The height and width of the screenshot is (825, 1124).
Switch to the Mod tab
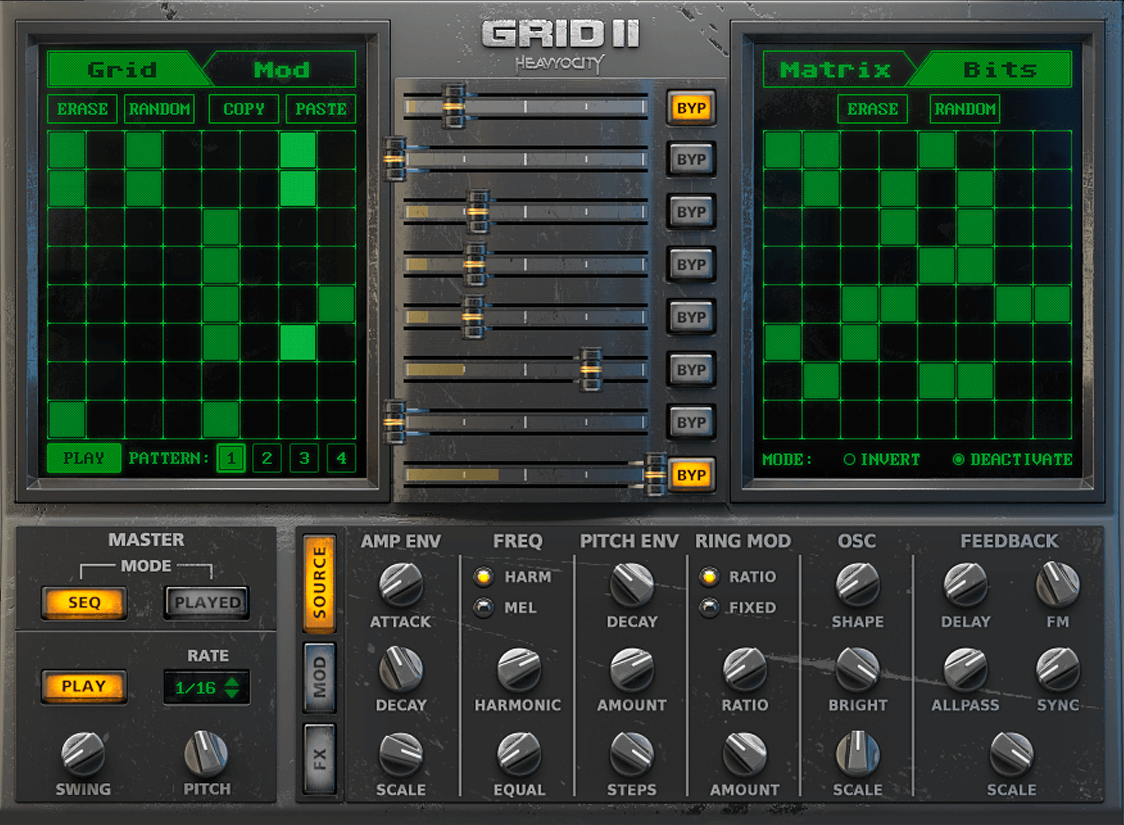282,70
